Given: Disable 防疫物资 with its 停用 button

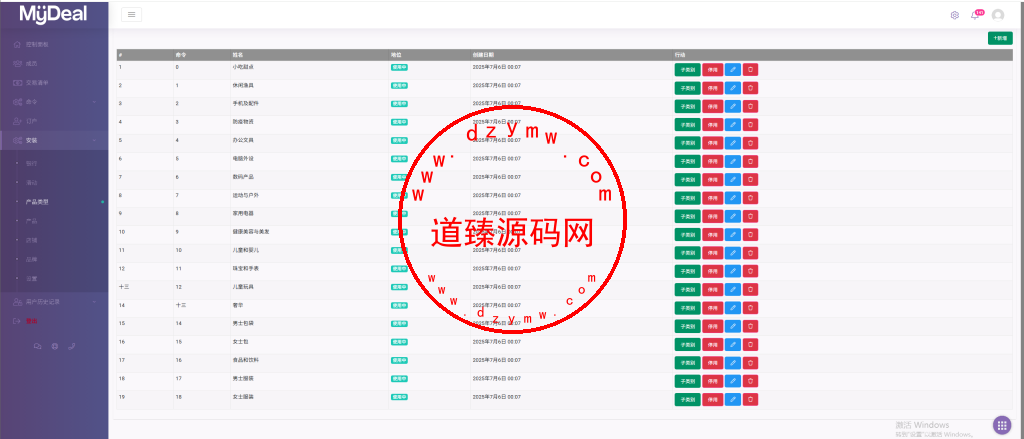Looking at the screenshot, I should [712, 124].
